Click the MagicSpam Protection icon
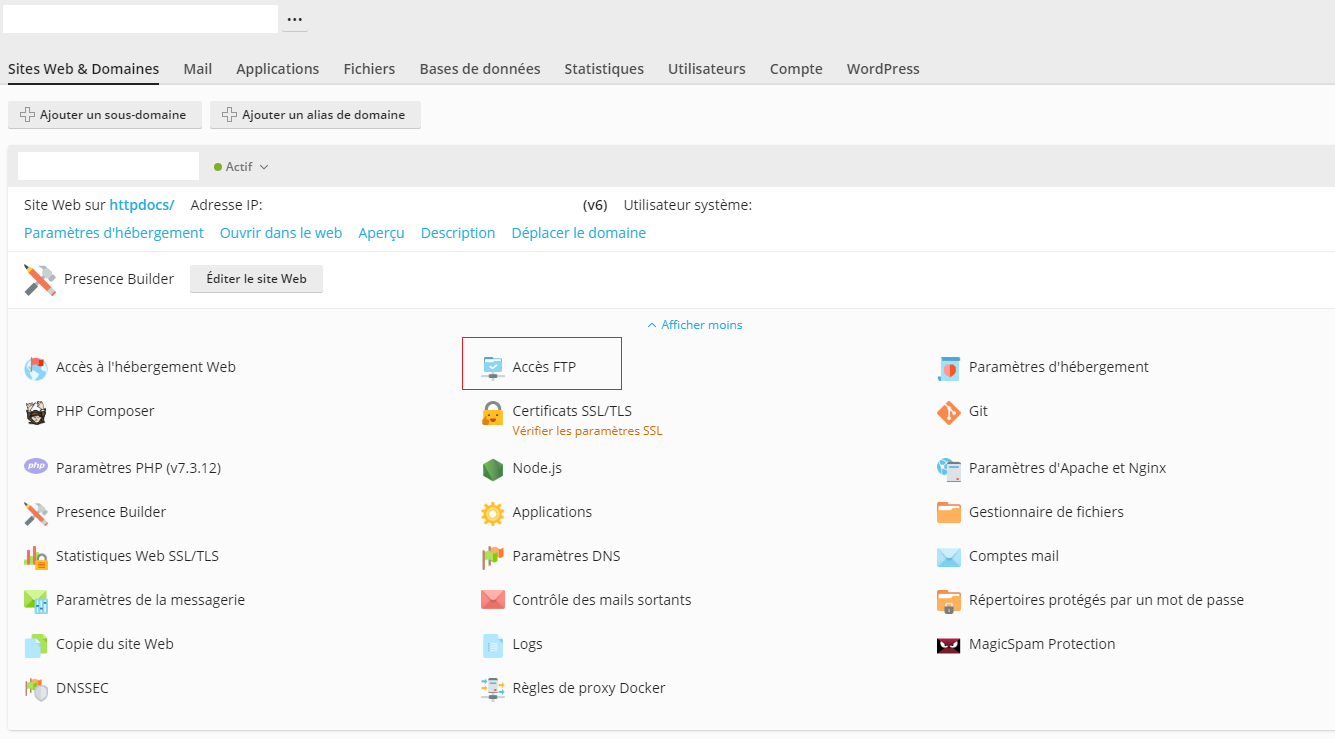Image resolution: width=1335 pixels, height=739 pixels. [949, 645]
